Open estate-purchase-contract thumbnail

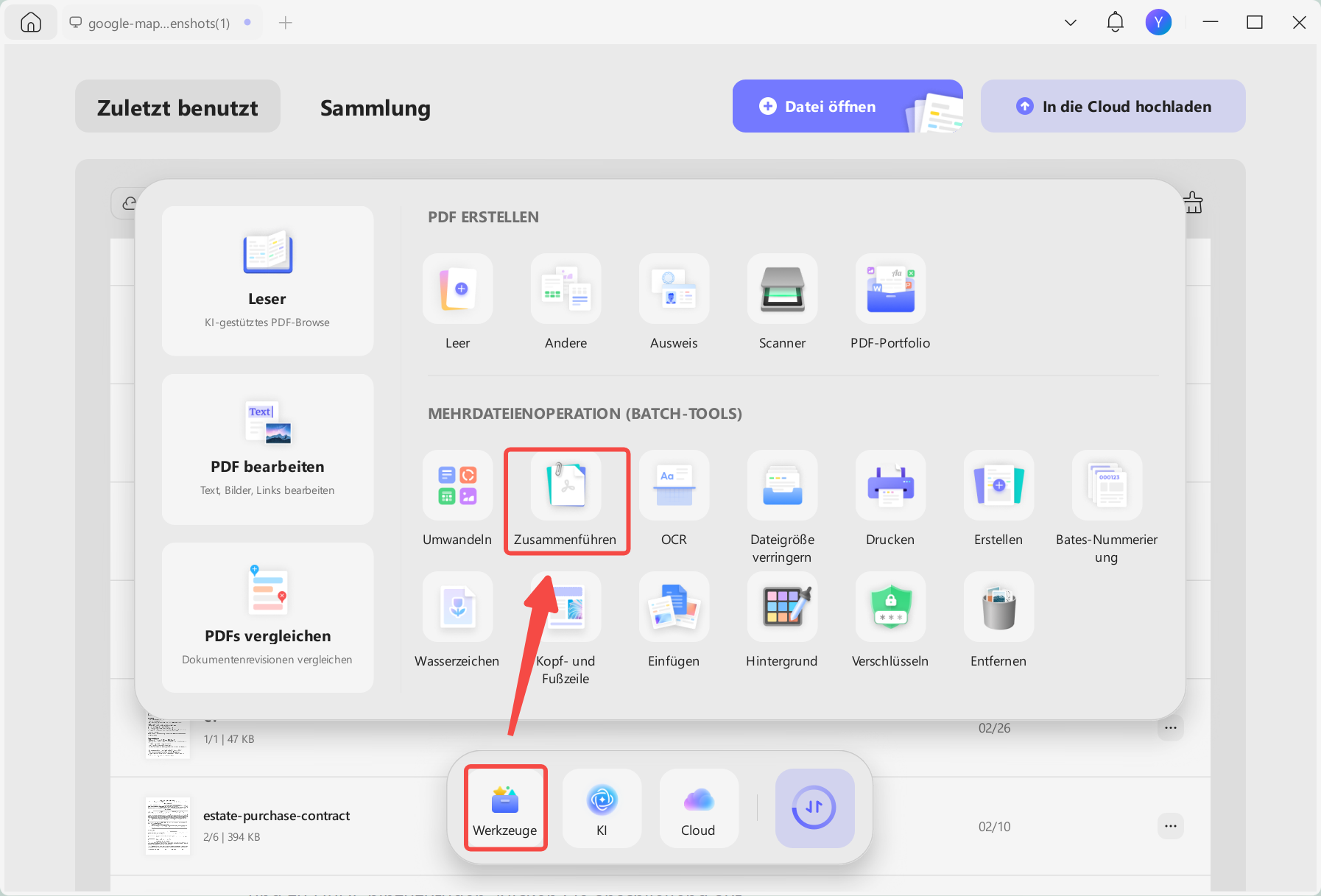[168, 825]
